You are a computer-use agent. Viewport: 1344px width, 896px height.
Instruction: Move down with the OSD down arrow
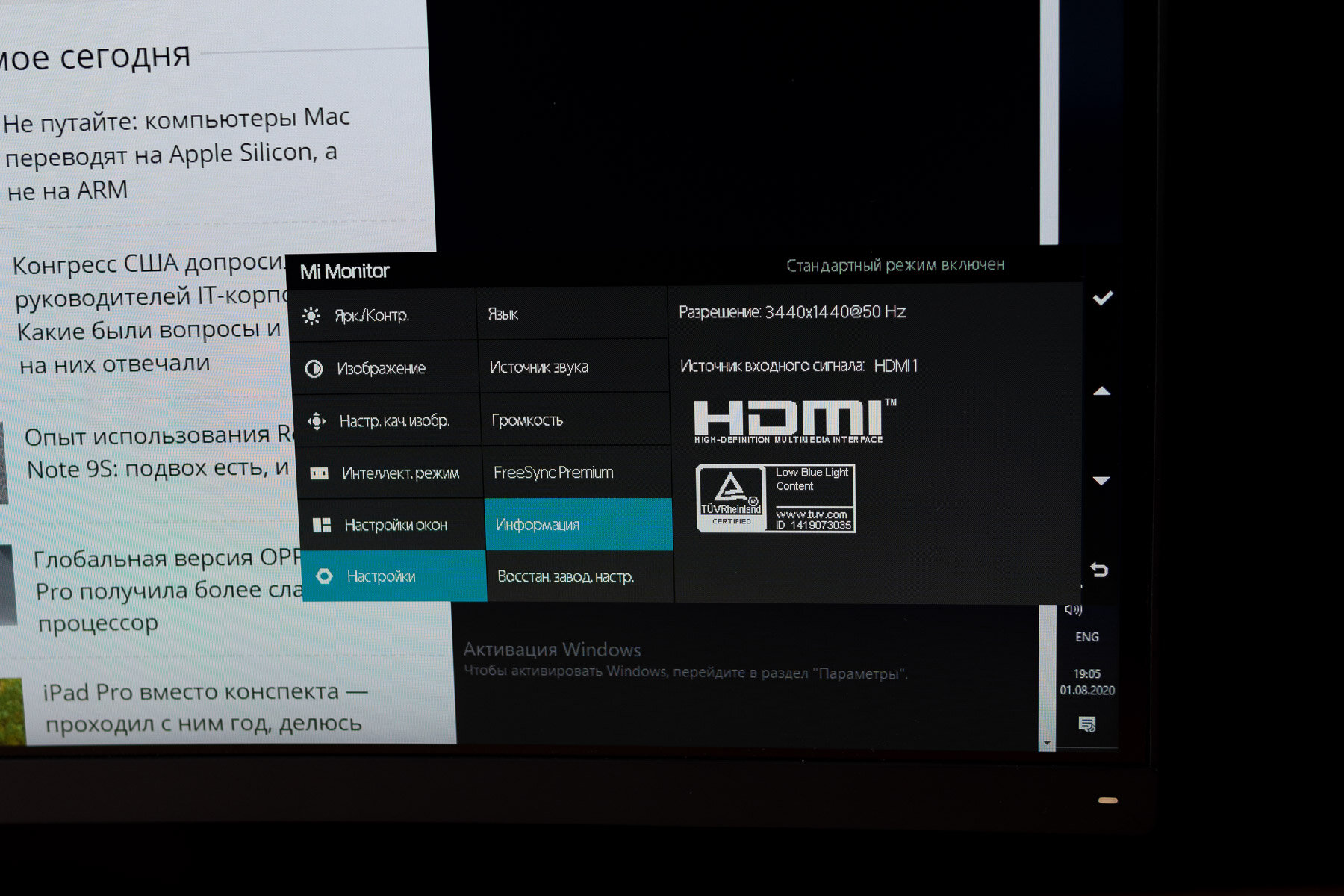(x=1101, y=480)
